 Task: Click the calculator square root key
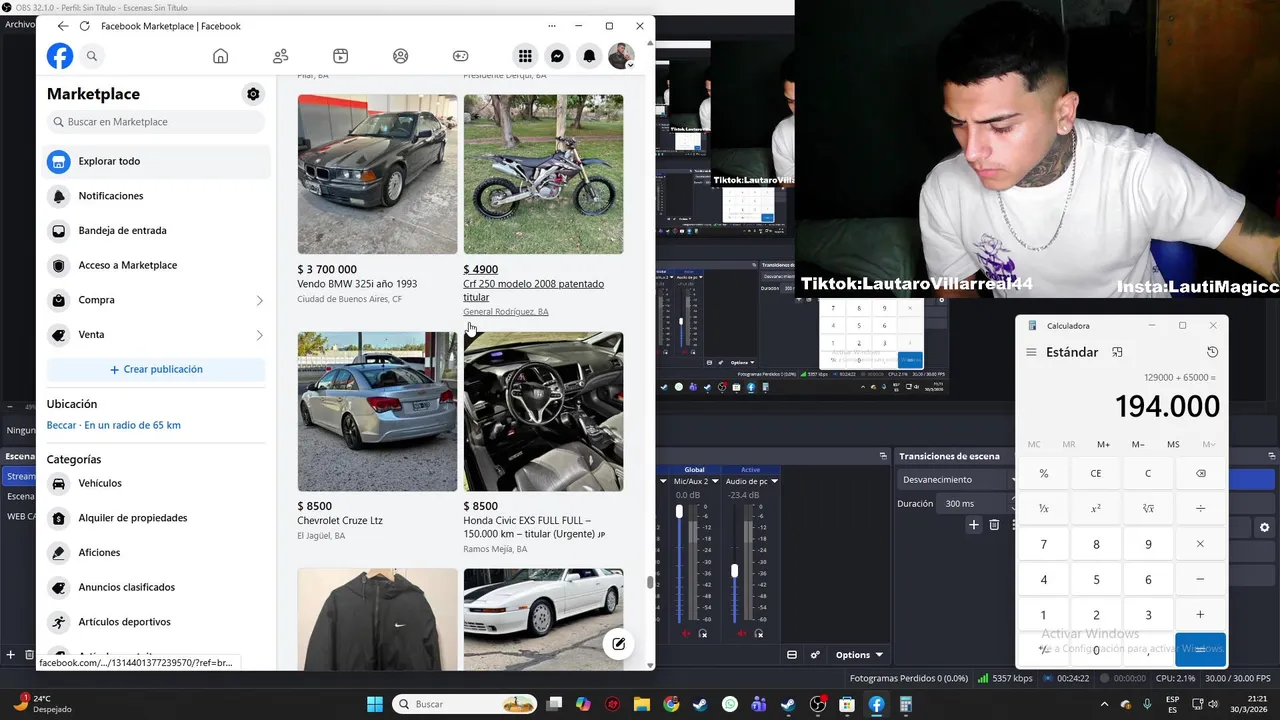click(x=1148, y=508)
